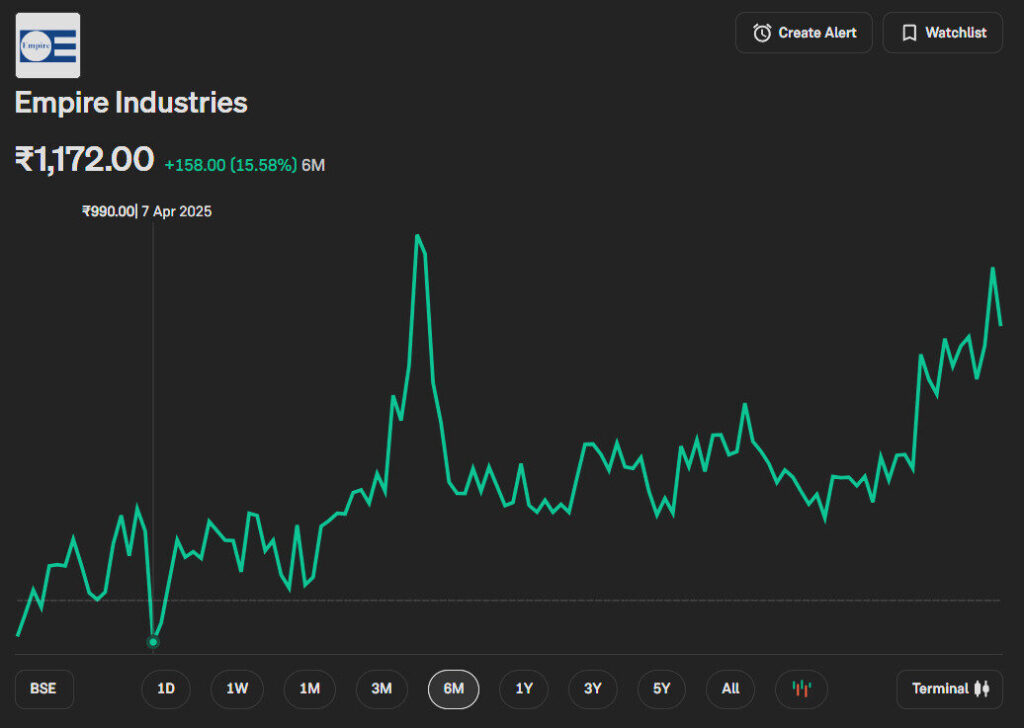The height and width of the screenshot is (728, 1024).
Task: Select the 5Y time range
Action: 662,689
